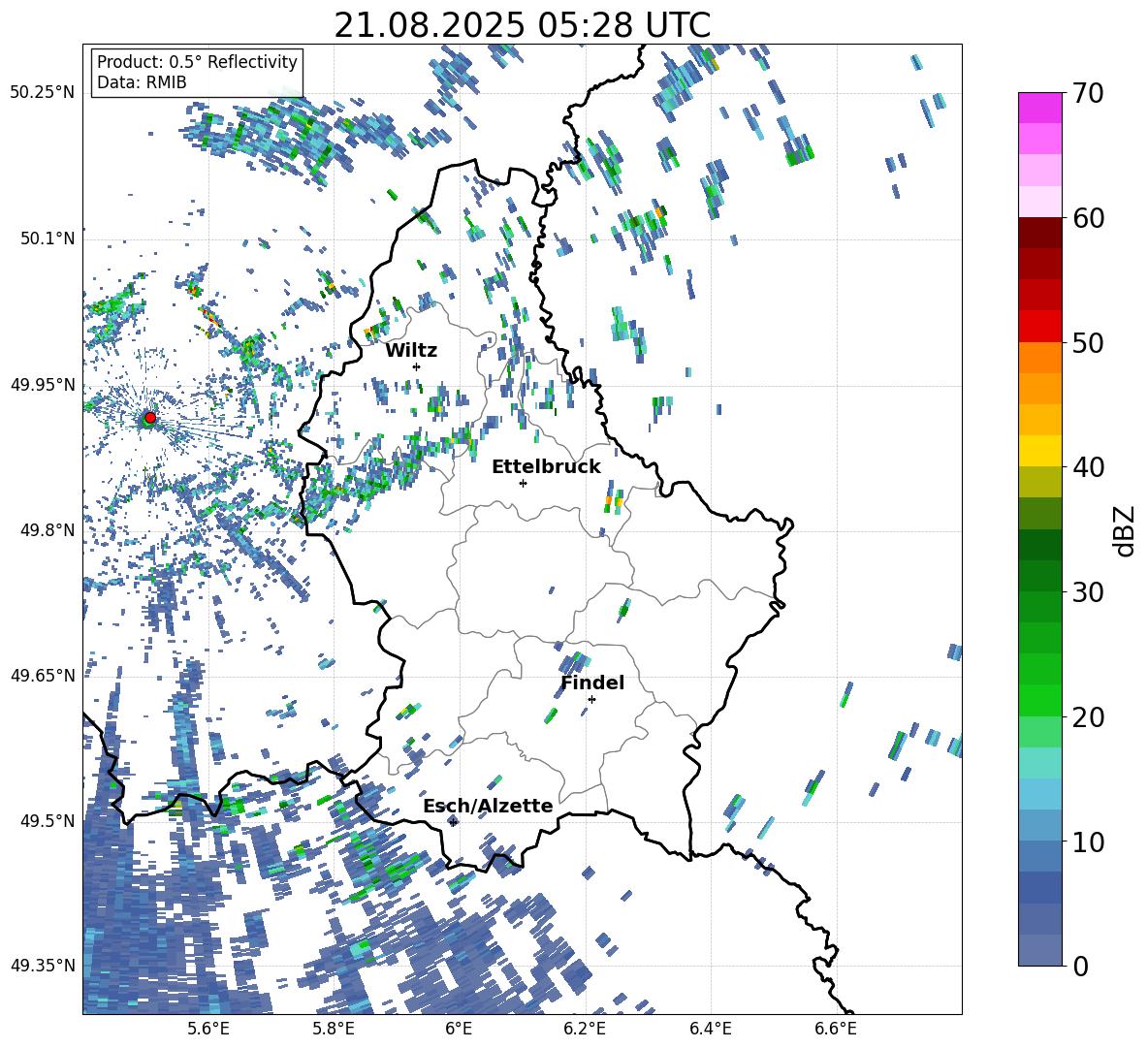Select the Findel station label

pyautogui.click(x=592, y=683)
